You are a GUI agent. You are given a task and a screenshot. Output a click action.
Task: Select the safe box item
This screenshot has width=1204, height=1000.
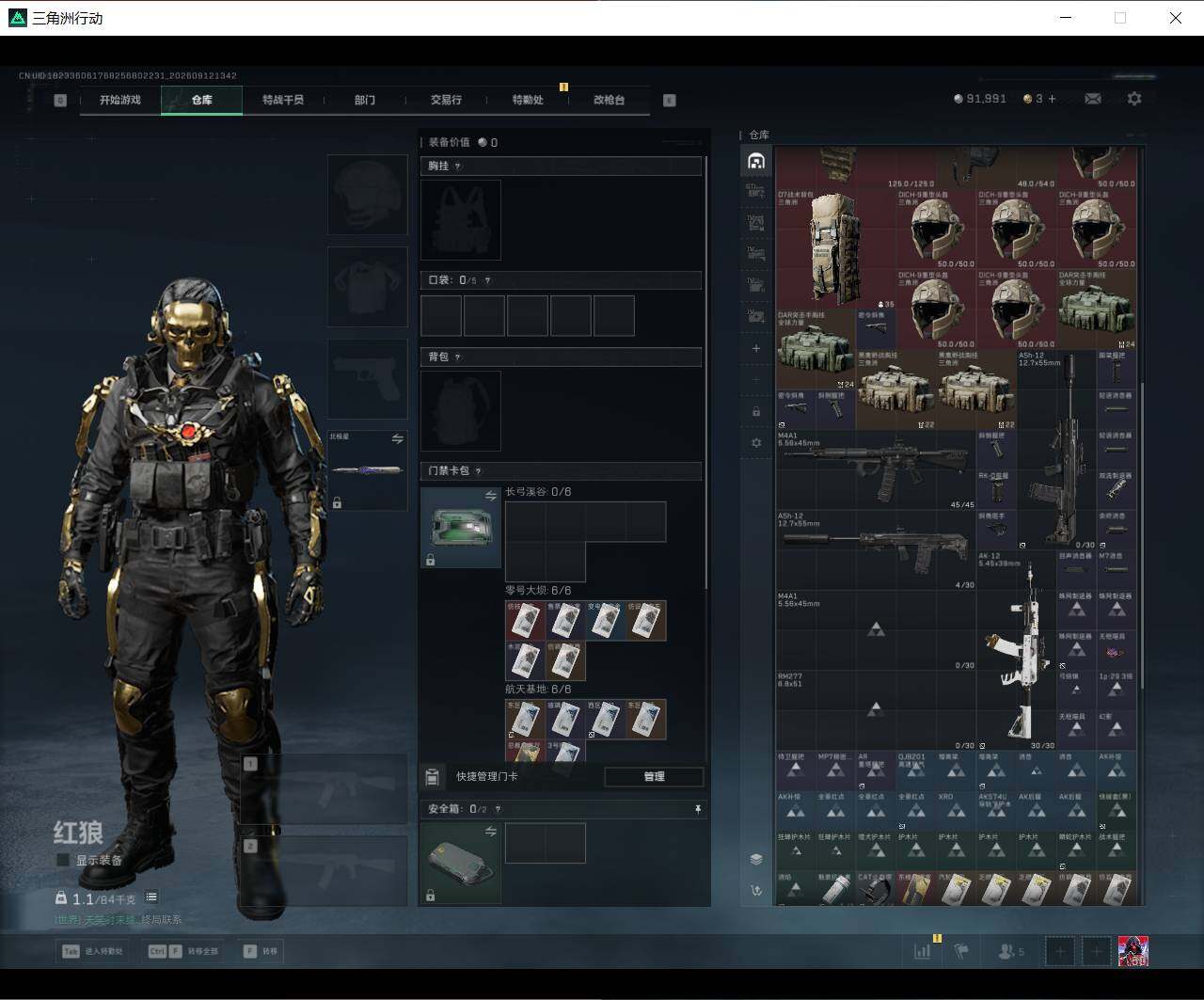point(461,864)
